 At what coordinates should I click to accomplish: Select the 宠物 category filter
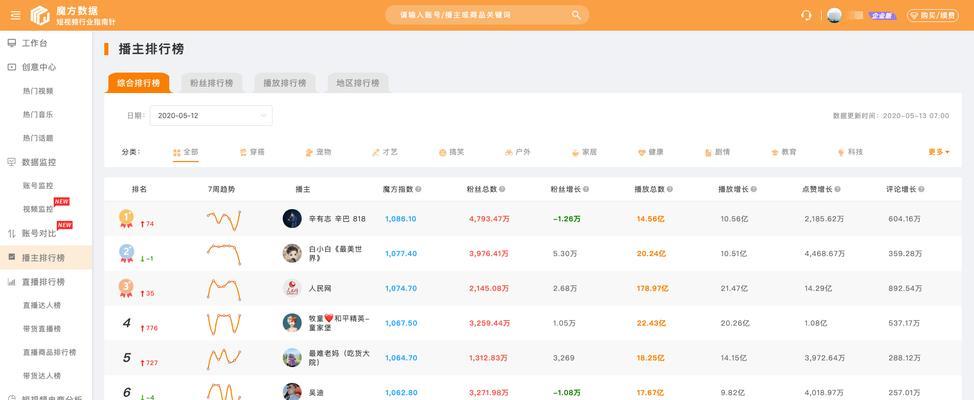point(319,152)
